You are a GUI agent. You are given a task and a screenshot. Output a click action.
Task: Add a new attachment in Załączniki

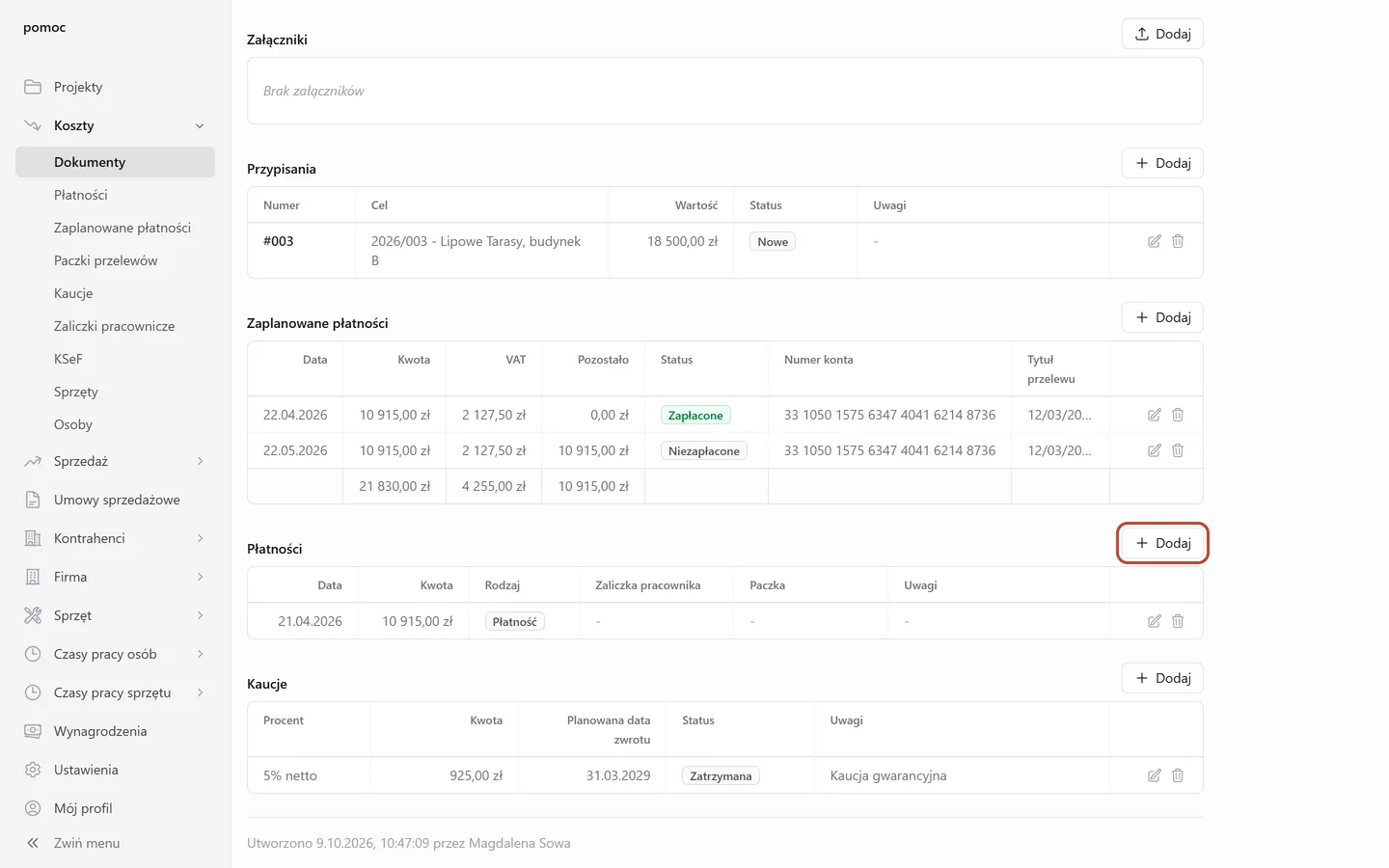point(1162,34)
